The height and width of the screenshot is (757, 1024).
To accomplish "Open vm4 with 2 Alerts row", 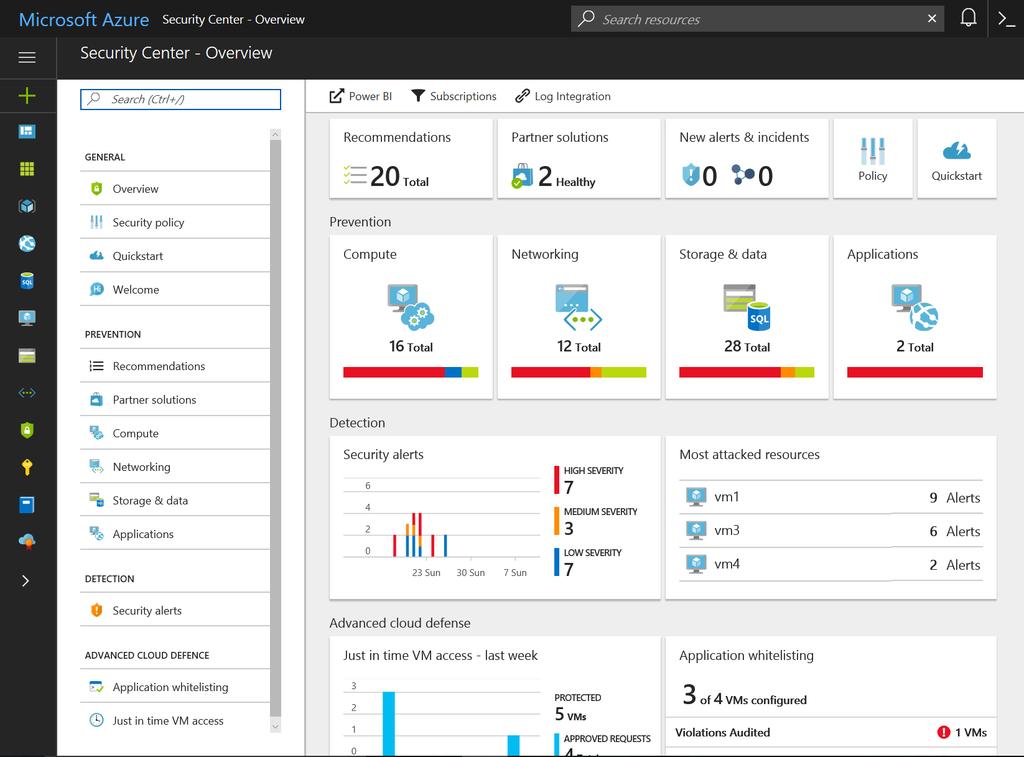I will click(x=831, y=564).
